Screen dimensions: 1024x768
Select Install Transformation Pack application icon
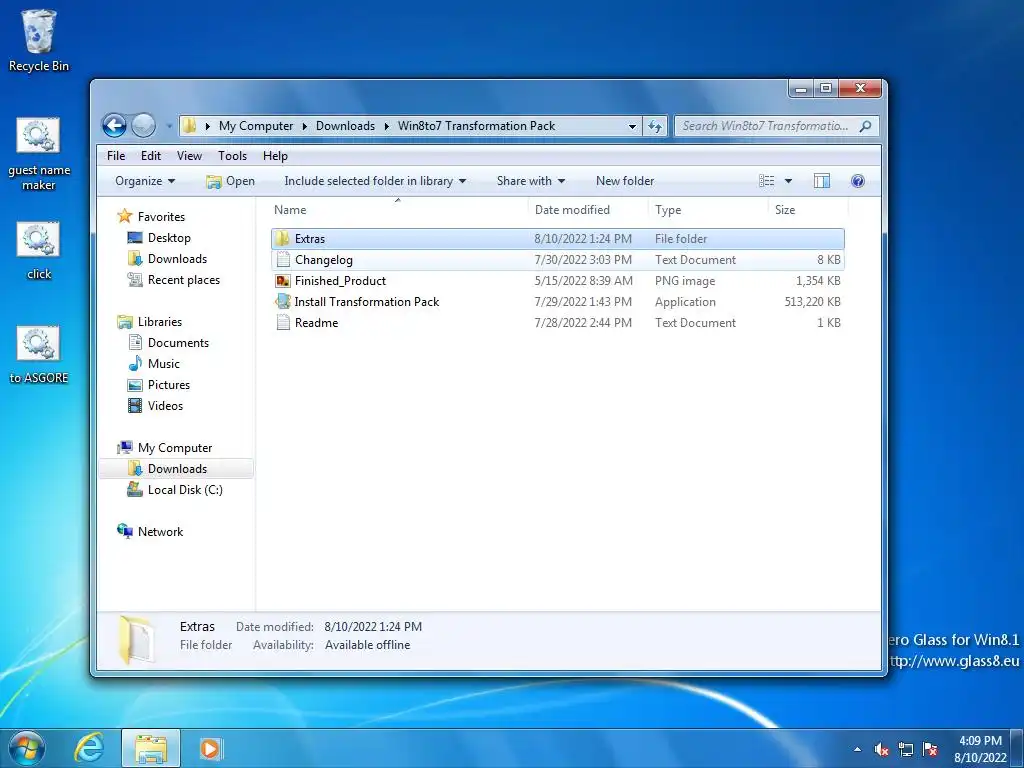pos(283,301)
